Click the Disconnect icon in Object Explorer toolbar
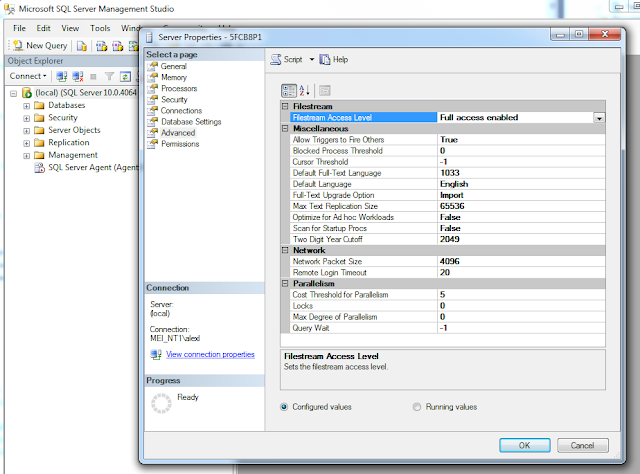Viewport: 640px width, 474px height. point(78,76)
